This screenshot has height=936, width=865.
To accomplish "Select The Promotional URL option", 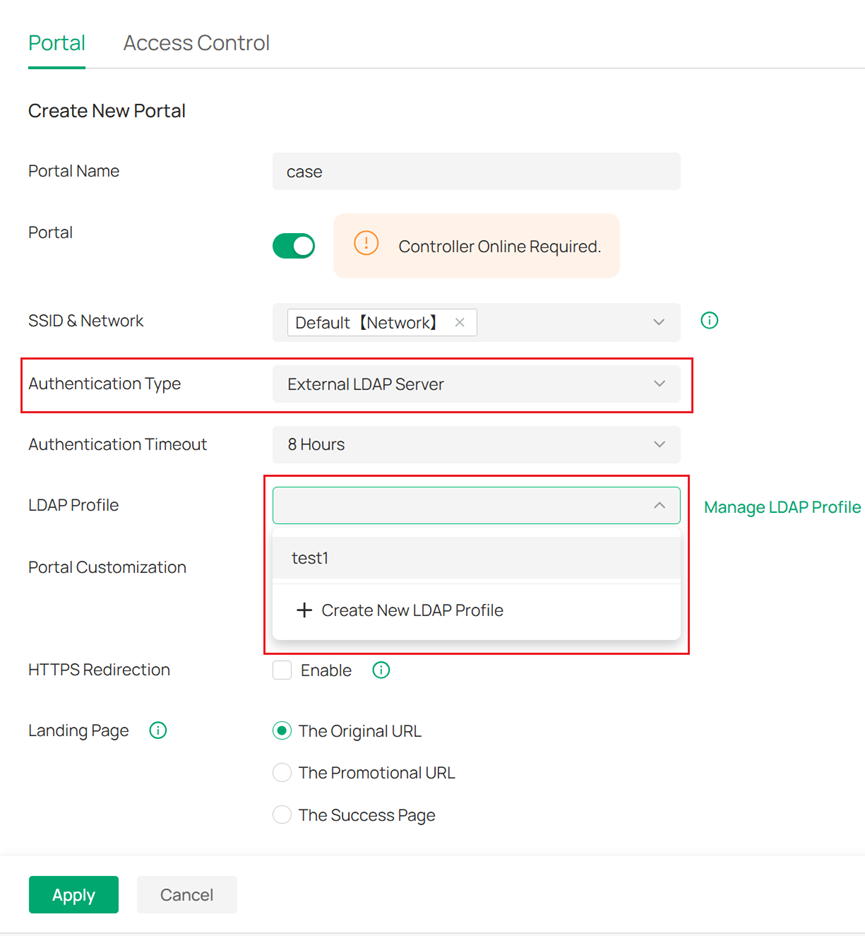I will click(x=282, y=772).
